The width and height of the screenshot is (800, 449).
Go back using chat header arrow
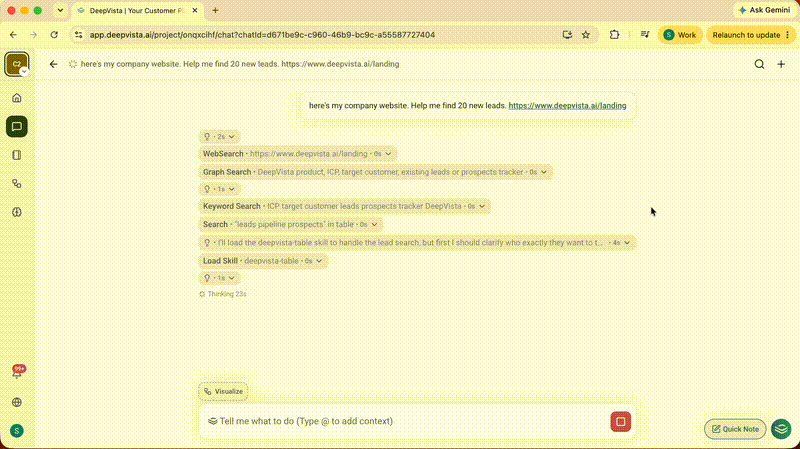coord(54,64)
